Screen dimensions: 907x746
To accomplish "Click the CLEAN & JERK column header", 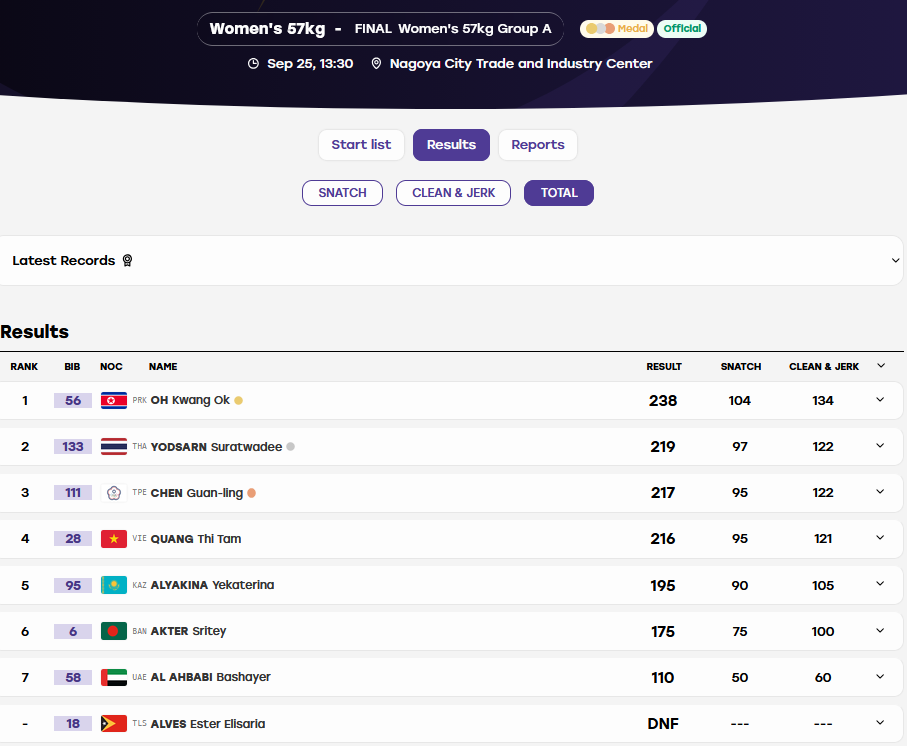I will point(824,367).
